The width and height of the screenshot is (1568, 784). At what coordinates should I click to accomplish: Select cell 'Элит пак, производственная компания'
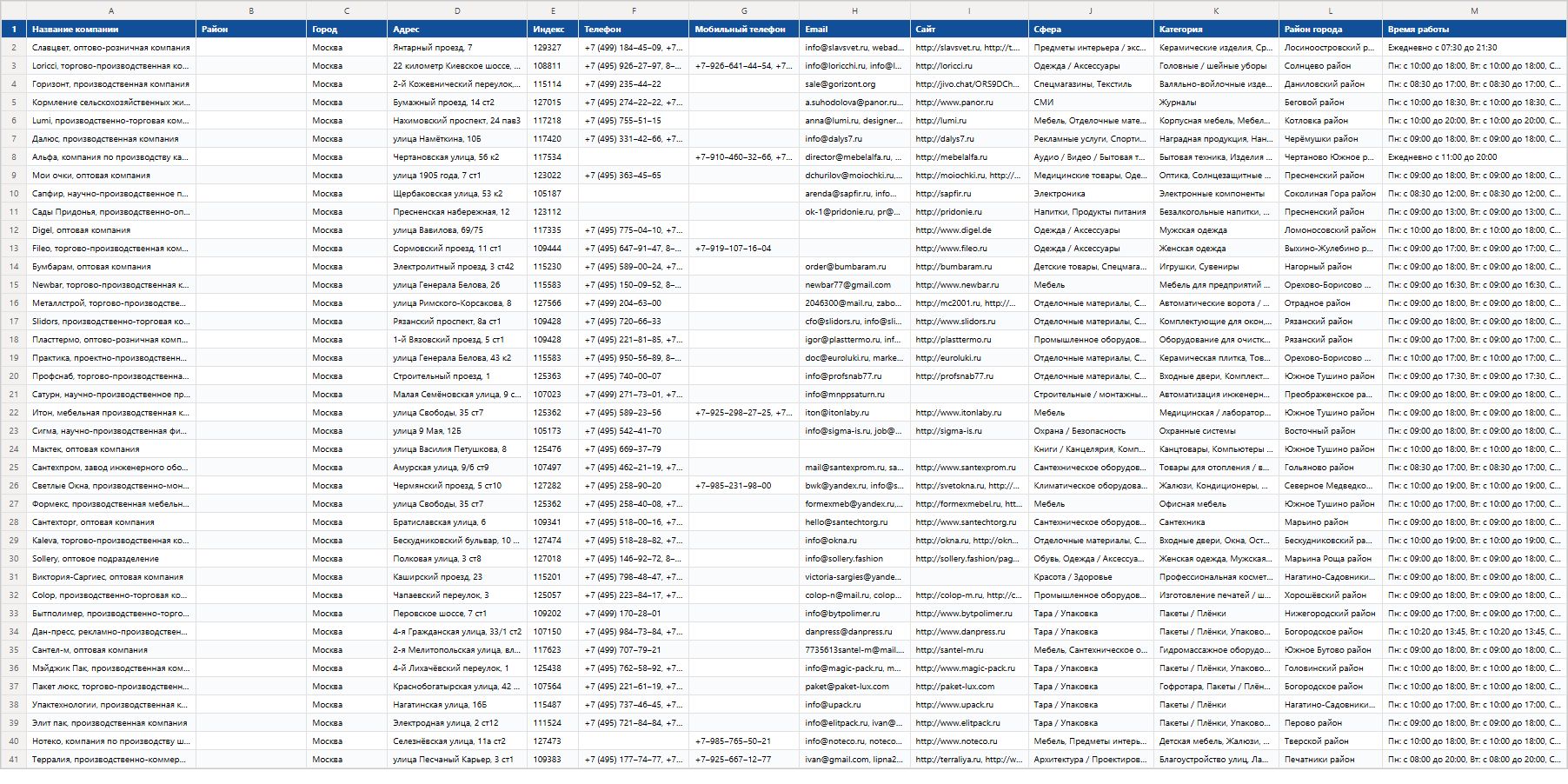[x=111, y=723]
